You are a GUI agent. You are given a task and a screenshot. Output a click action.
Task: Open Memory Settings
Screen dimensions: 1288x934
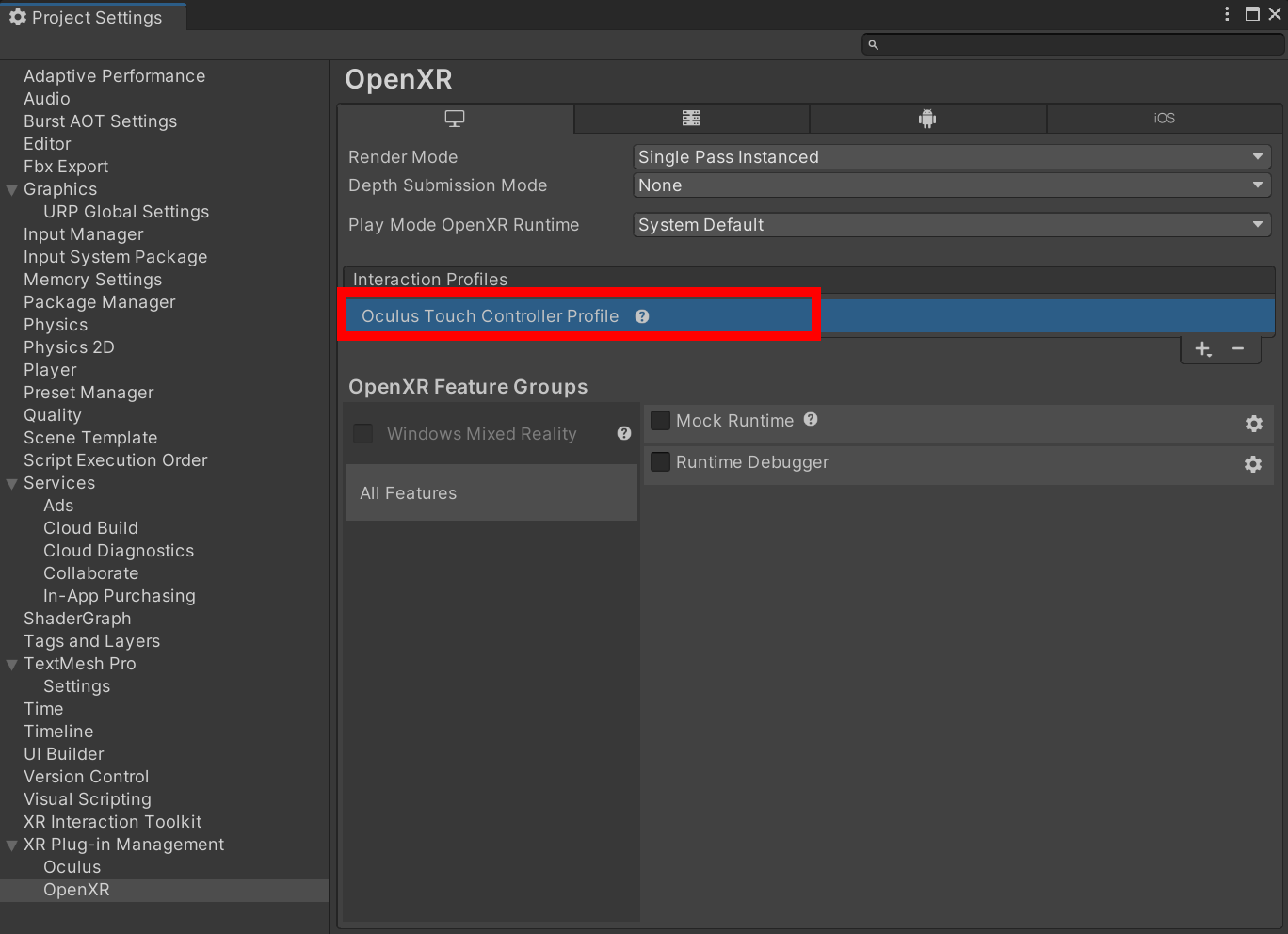point(92,280)
